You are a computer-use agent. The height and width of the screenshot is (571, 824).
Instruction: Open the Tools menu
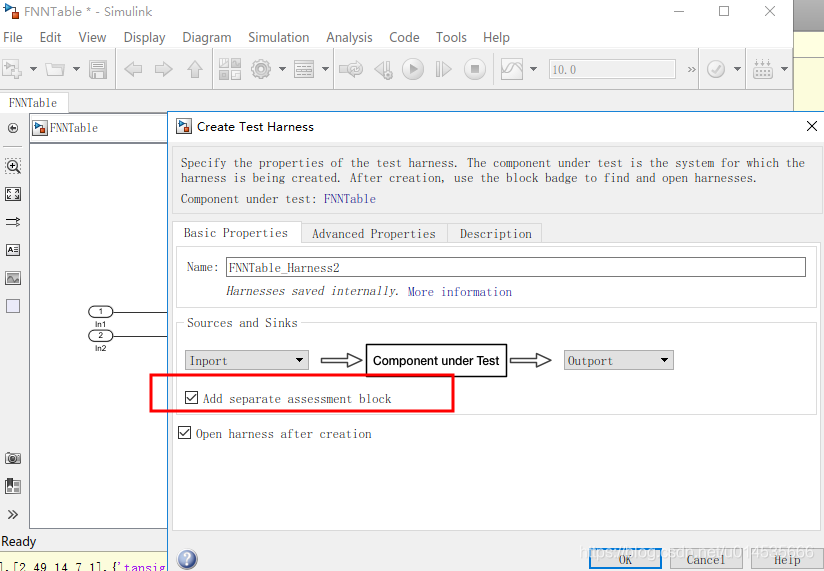[451, 37]
